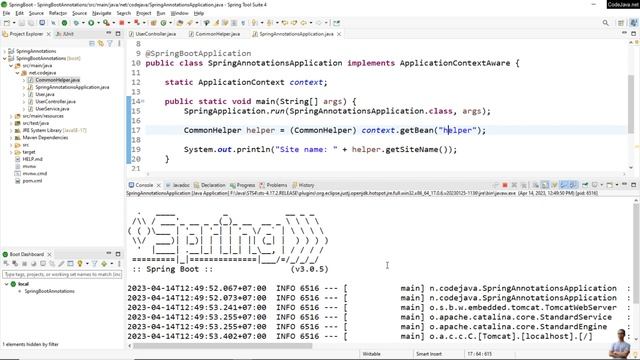The height and width of the screenshot is (360, 640).
Task: Open the Window menu
Action: (180, 13)
